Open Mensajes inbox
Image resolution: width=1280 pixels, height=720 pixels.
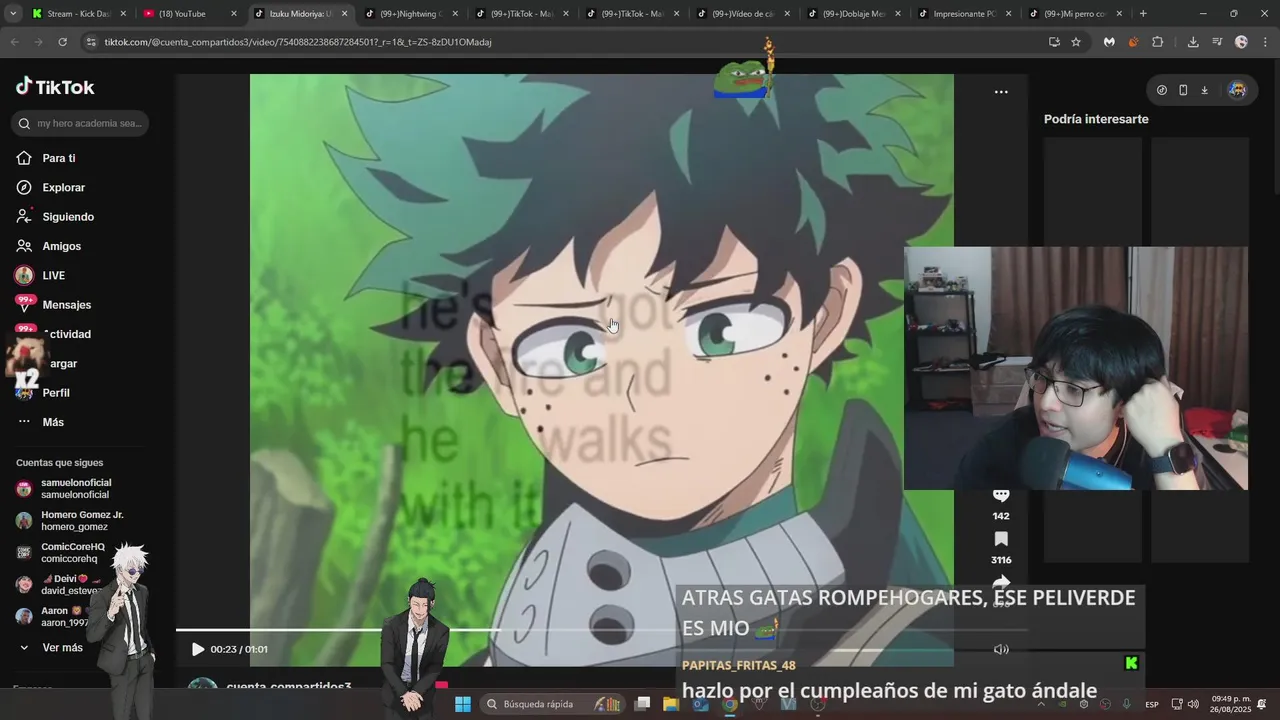(x=66, y=305)
